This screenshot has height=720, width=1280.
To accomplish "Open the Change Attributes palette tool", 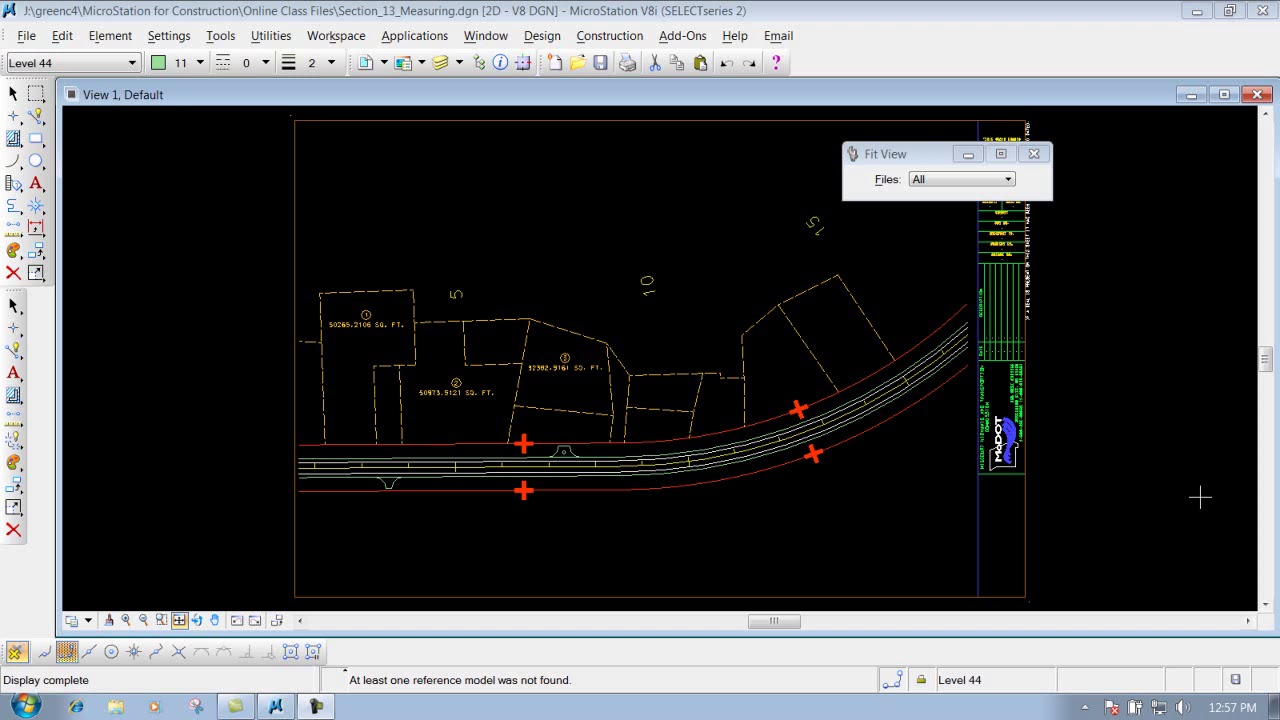I will [13, 251].
